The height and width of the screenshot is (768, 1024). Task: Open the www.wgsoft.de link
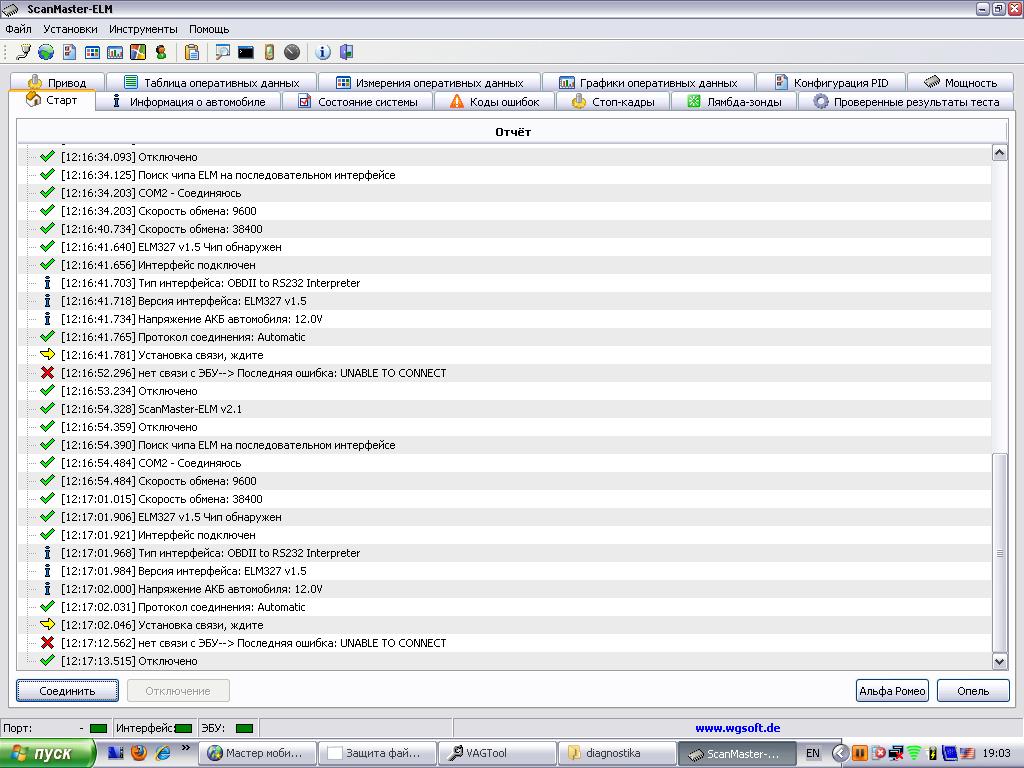(737, 728)
